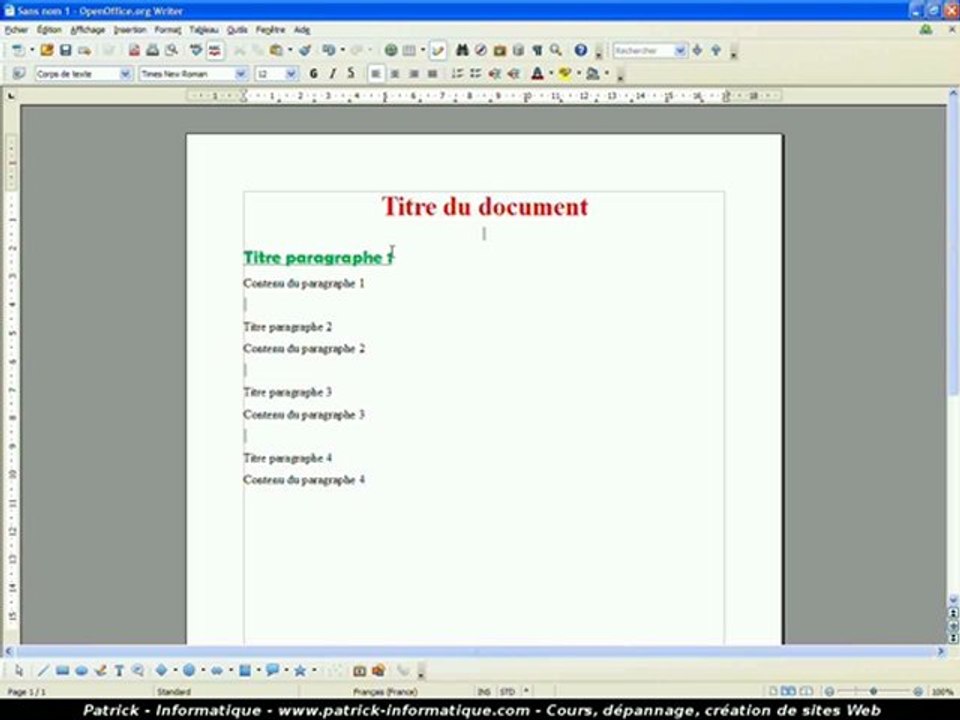Open the Édition menu
960x720 pixels.
coord(49,29)
